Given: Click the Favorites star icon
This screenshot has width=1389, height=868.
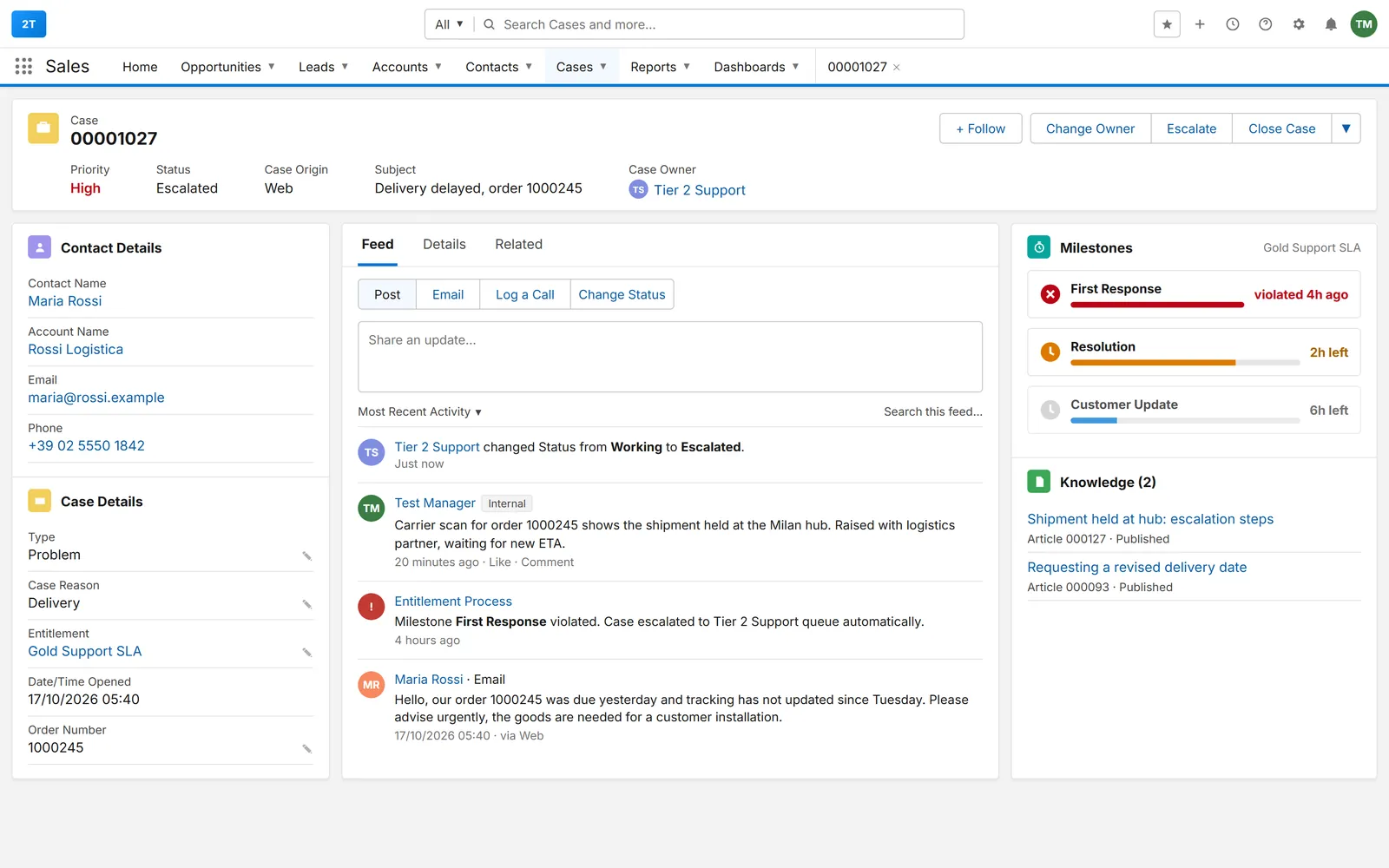Looking at the screenshot, I should (x=1167, y=24).
